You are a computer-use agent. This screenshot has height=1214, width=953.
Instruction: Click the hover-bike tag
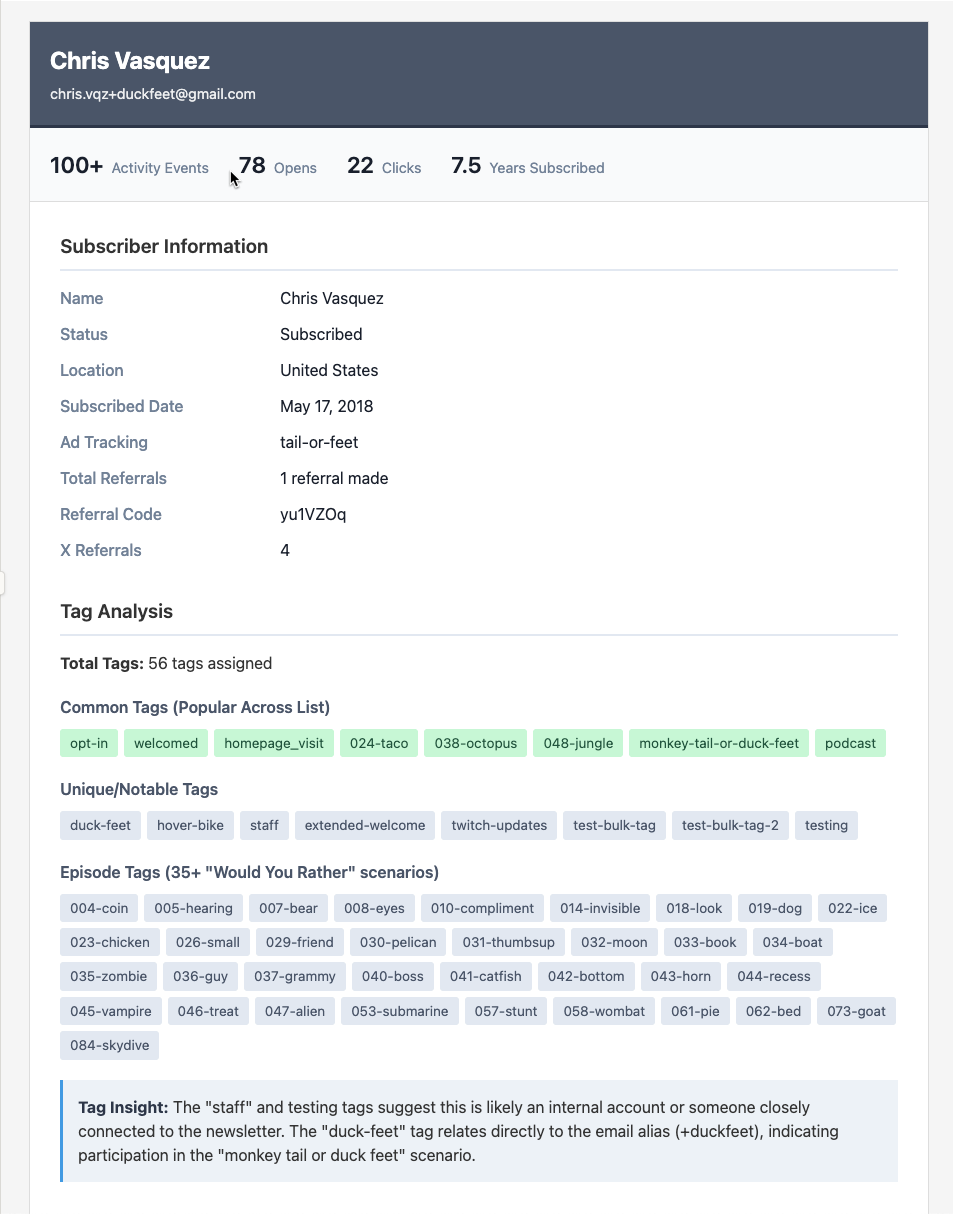[x=191, y=825]
